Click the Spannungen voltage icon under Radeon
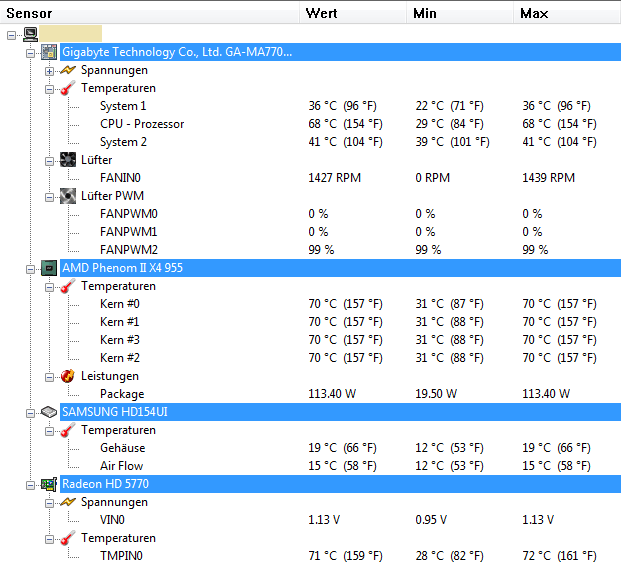Image resolution: width=621 pixels, height=577 pixels. [x=68, y=502]
